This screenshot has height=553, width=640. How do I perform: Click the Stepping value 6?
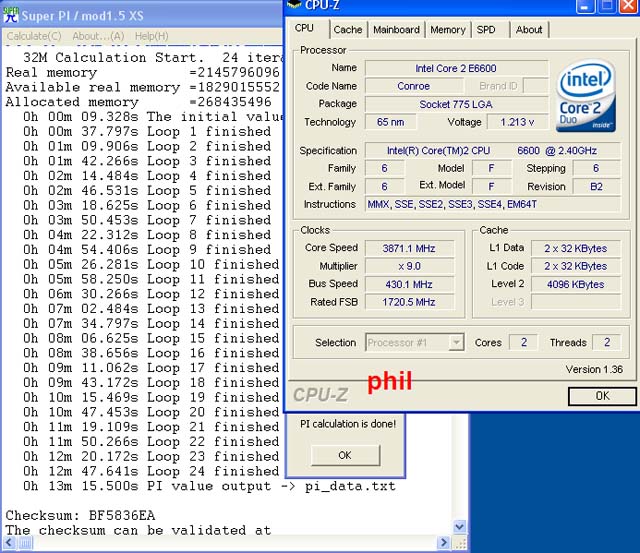596,168
